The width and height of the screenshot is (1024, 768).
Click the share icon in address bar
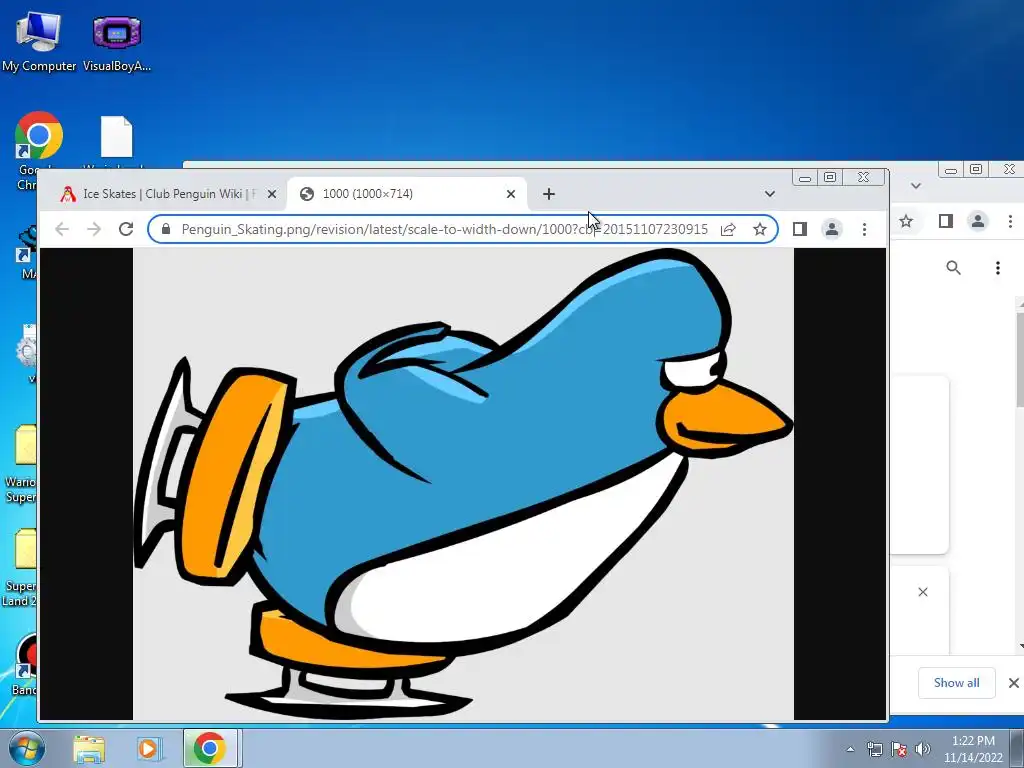coord(728,229)
